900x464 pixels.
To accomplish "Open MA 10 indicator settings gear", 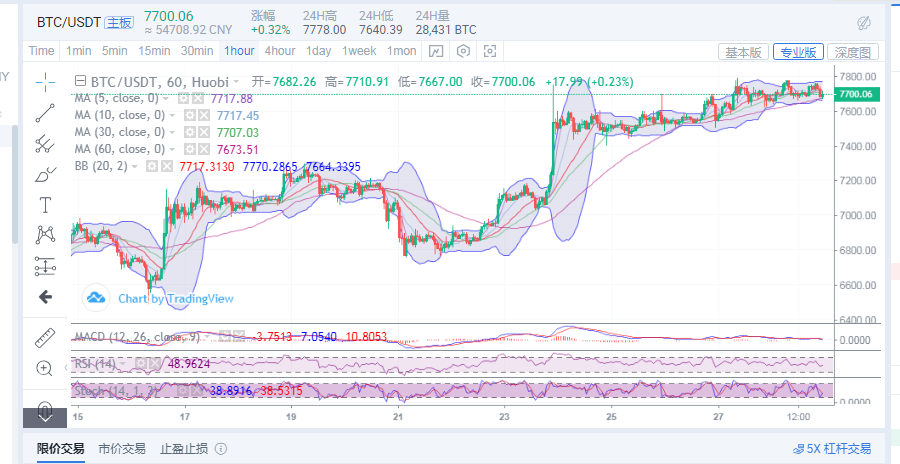I will [189, 115].
